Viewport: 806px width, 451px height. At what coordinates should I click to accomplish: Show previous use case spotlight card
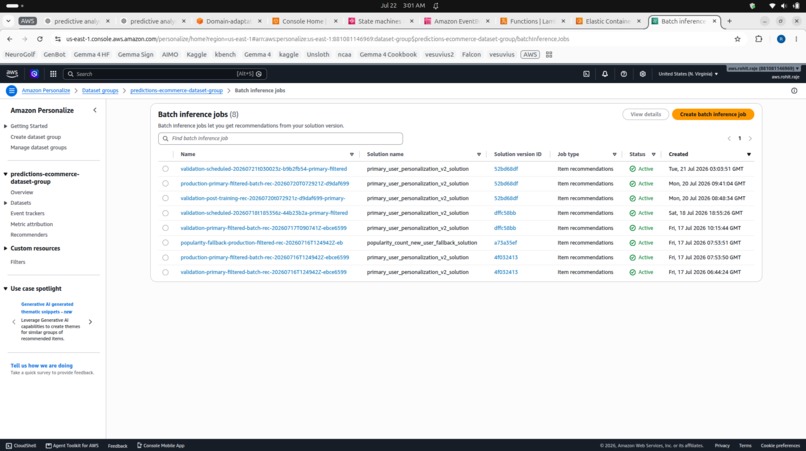(14, 322)
